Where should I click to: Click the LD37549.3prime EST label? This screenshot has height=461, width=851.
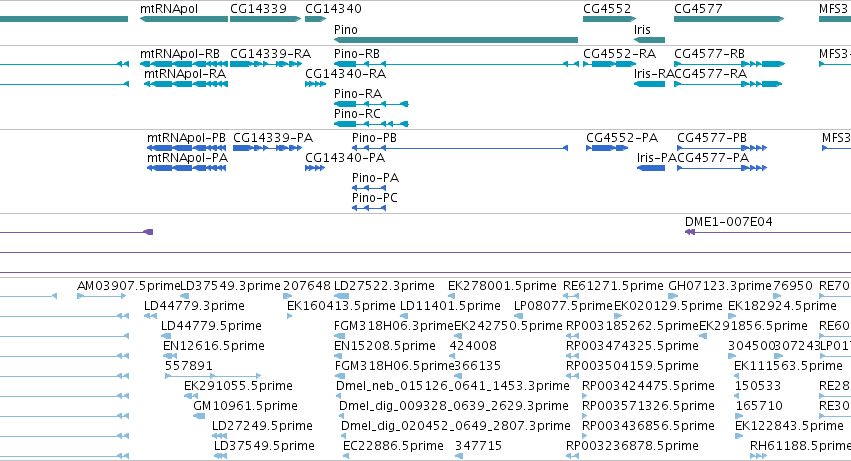[x=230, y=286]
